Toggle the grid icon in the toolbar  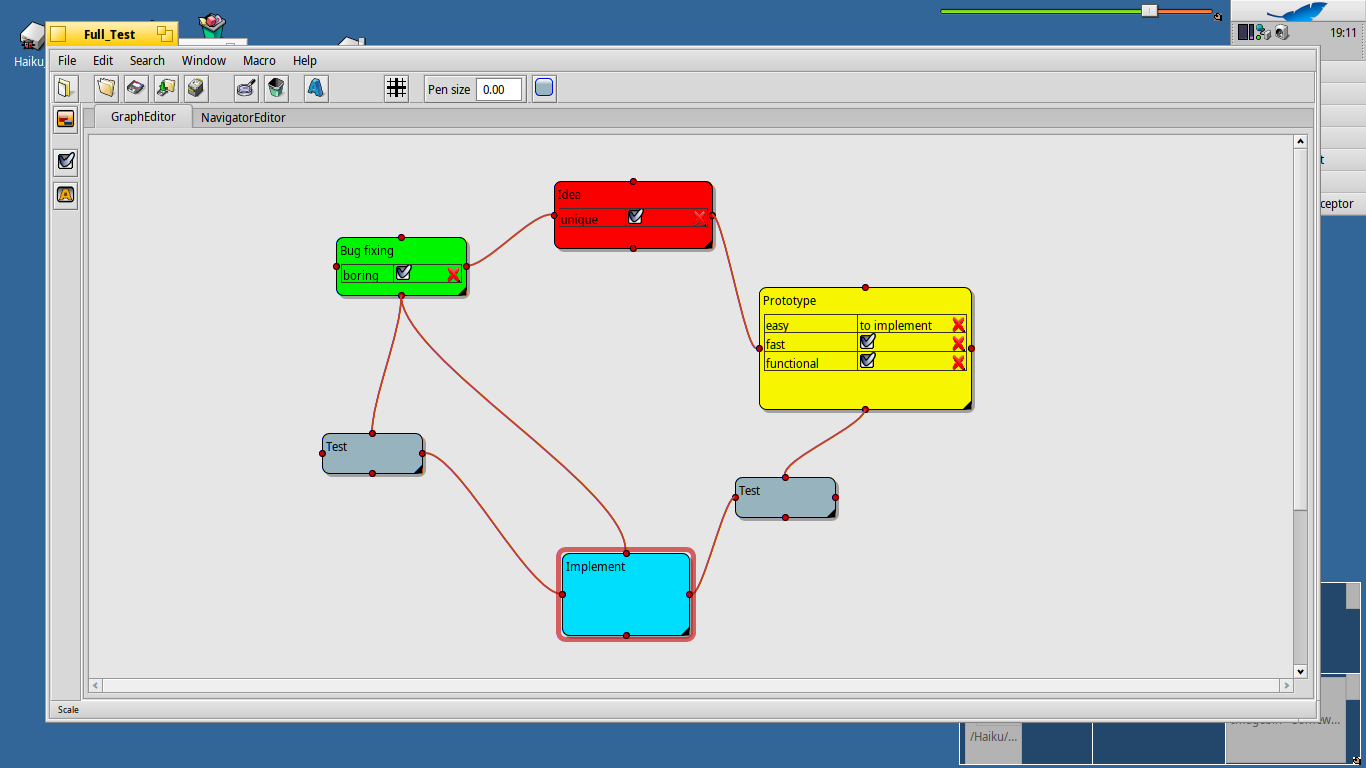pyautogui.click(x=397, y=89)
